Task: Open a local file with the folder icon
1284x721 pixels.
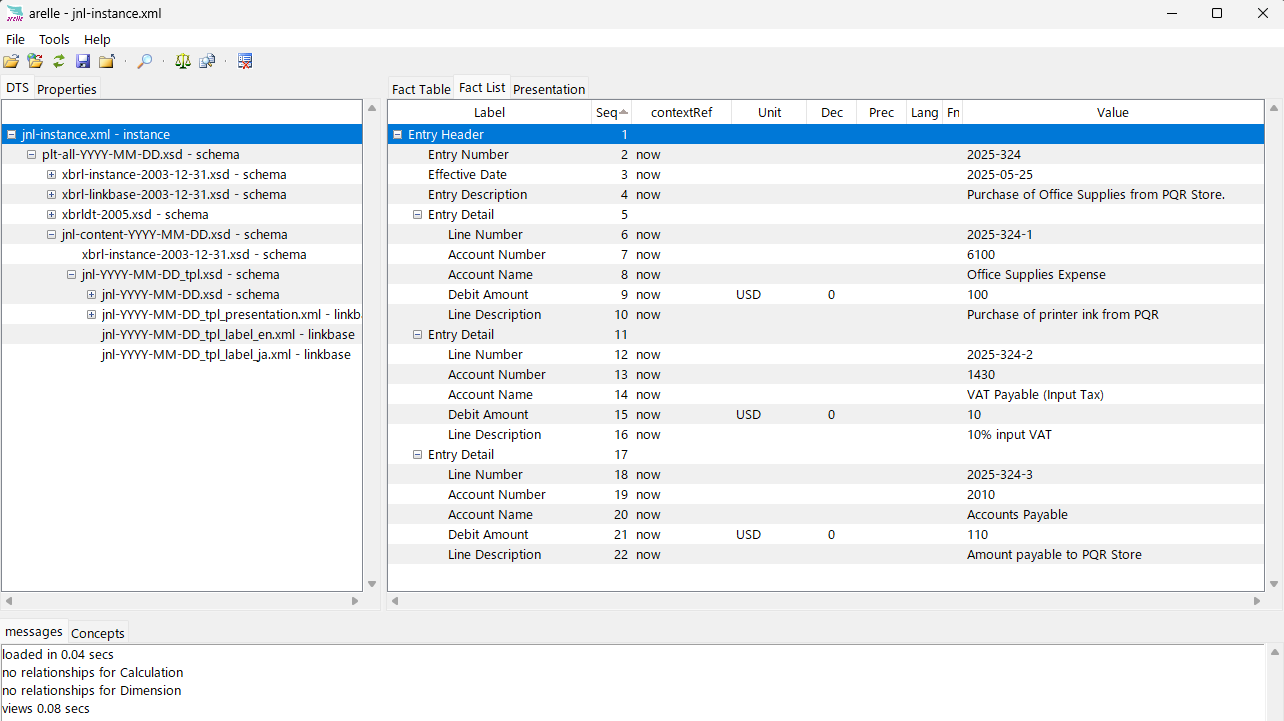Action: [x=11, y=61]
